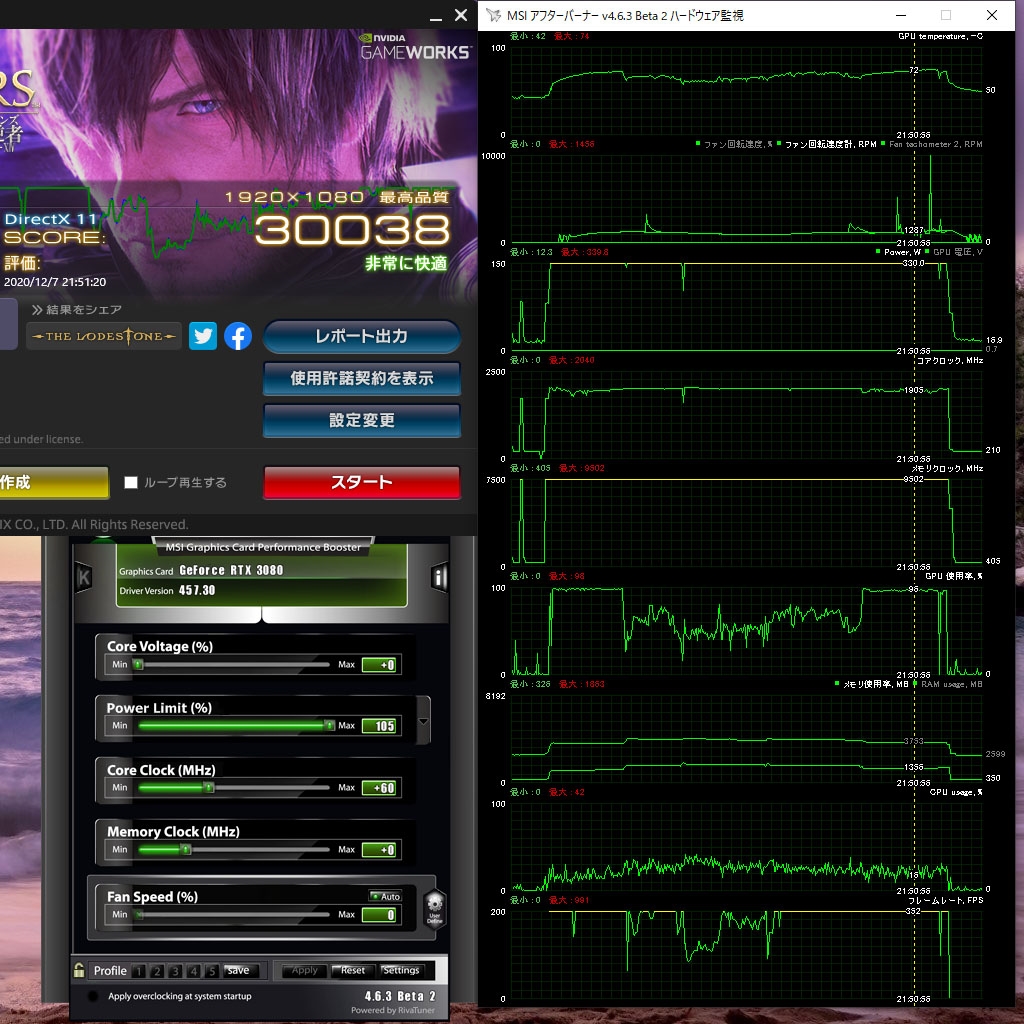Click the MSI Afterburner title bar icon

494,15
